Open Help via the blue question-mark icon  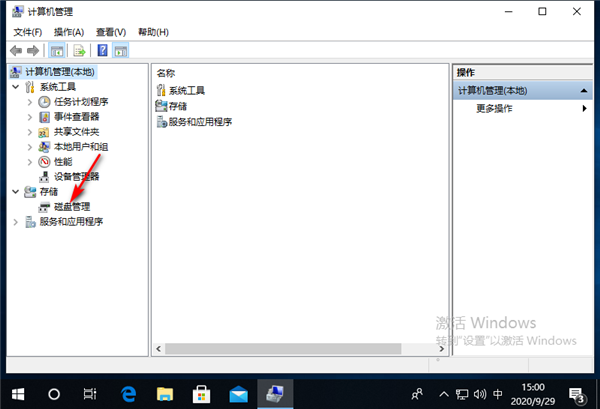tap(102, 51)
